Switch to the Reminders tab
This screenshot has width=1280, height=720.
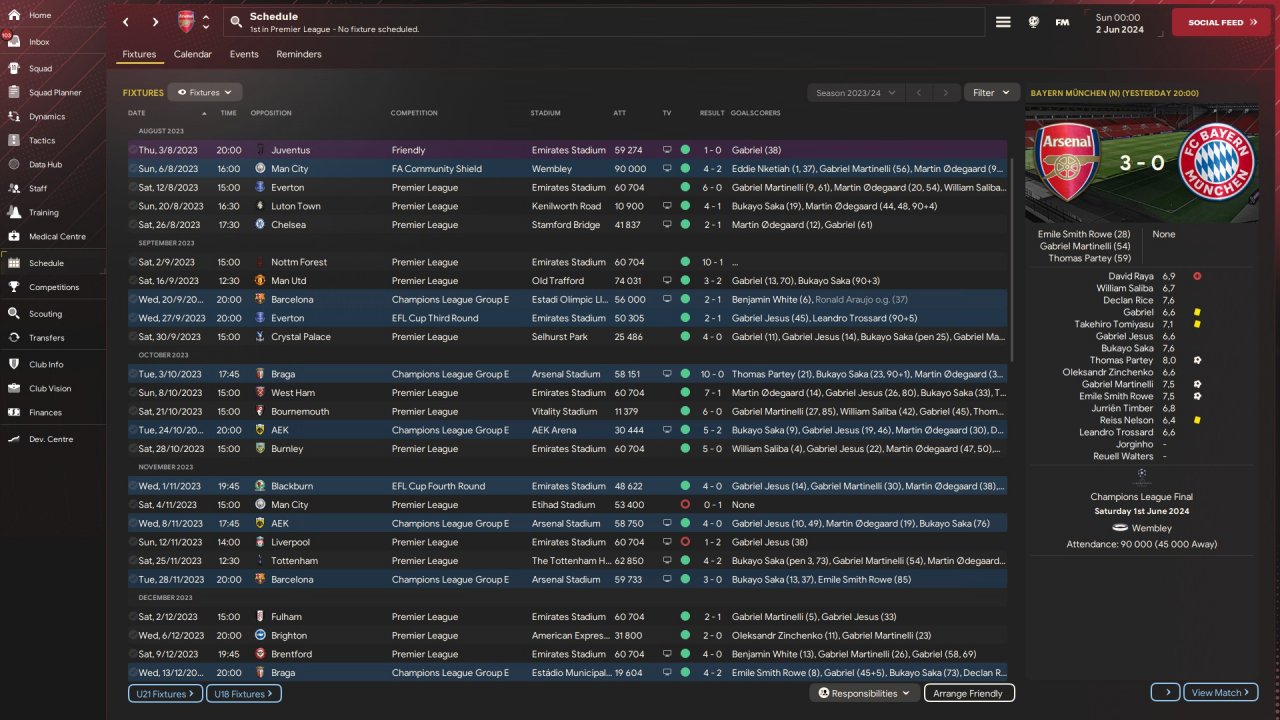point(299,54)
